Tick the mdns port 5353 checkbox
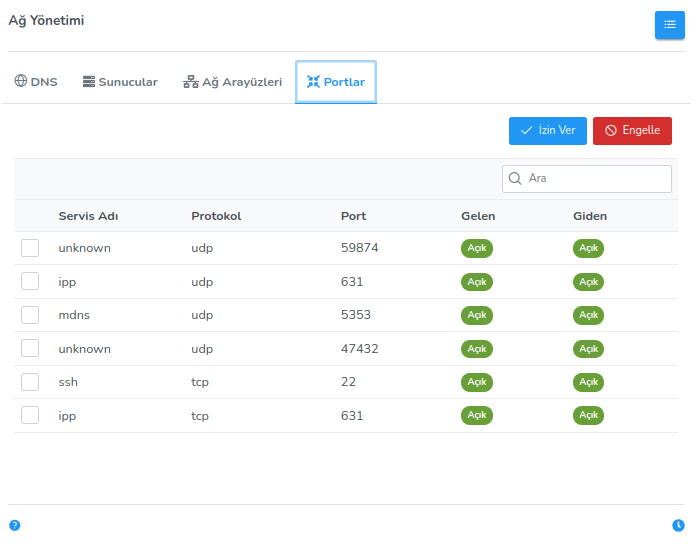This screenshot has height=551, width=696. [30, 315]
